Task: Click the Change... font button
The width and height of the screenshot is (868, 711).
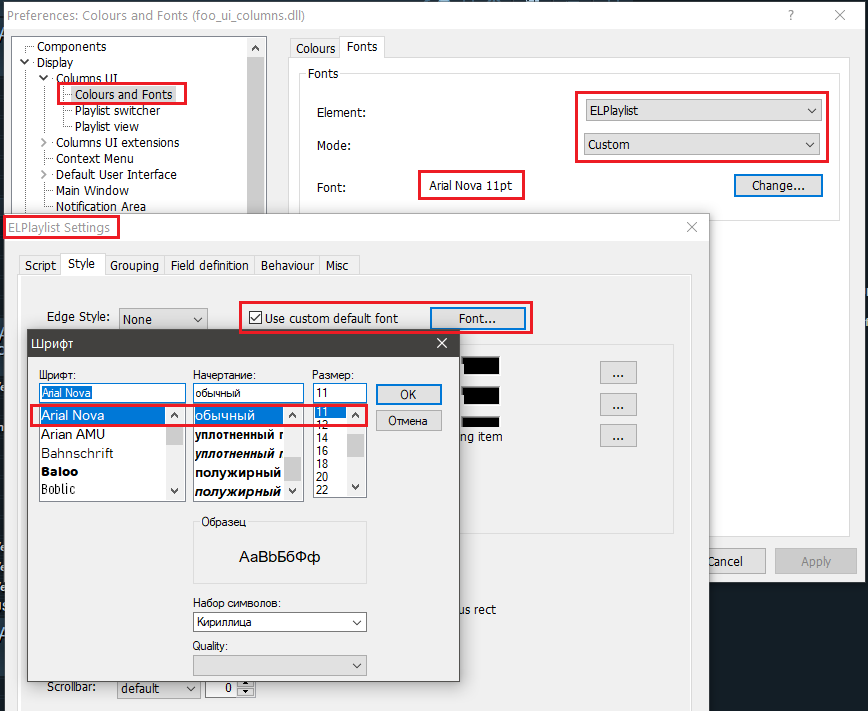Action: pos(777,185)
